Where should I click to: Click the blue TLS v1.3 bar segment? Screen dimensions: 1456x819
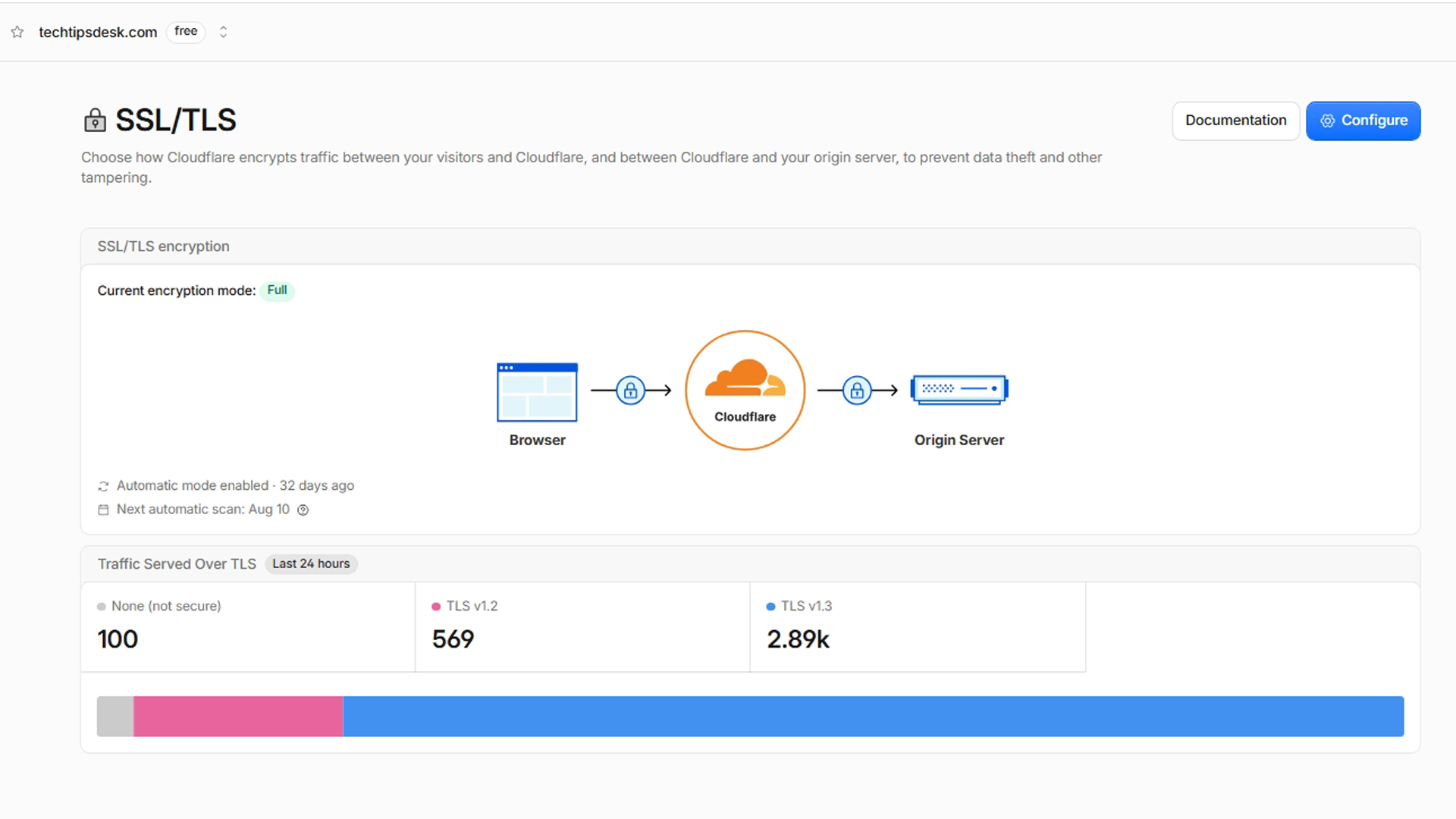874,717
